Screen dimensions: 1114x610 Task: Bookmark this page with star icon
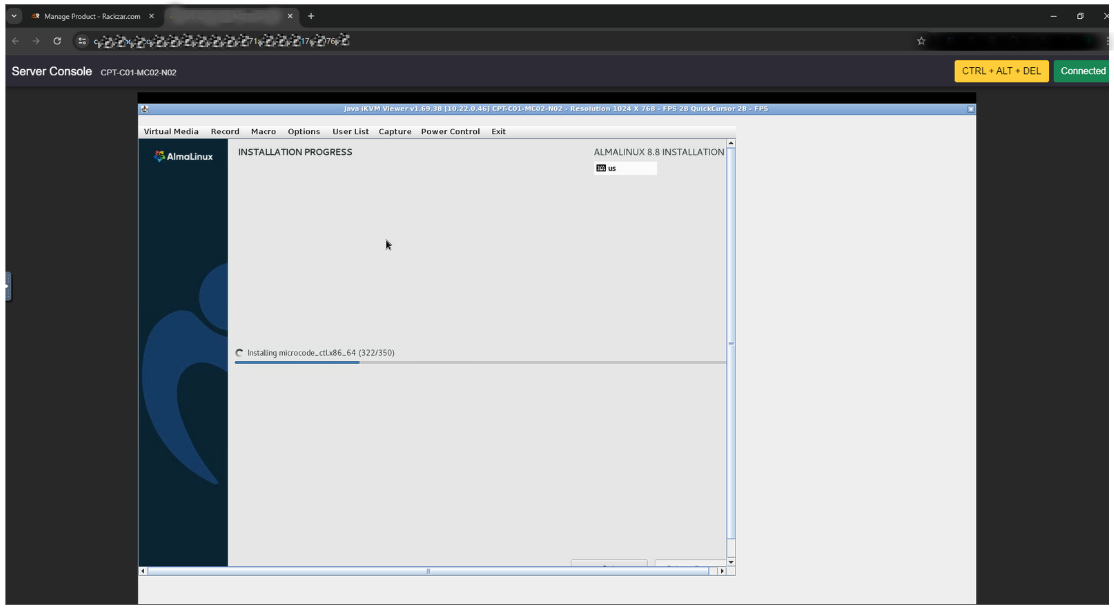click(x=921, y=41)
